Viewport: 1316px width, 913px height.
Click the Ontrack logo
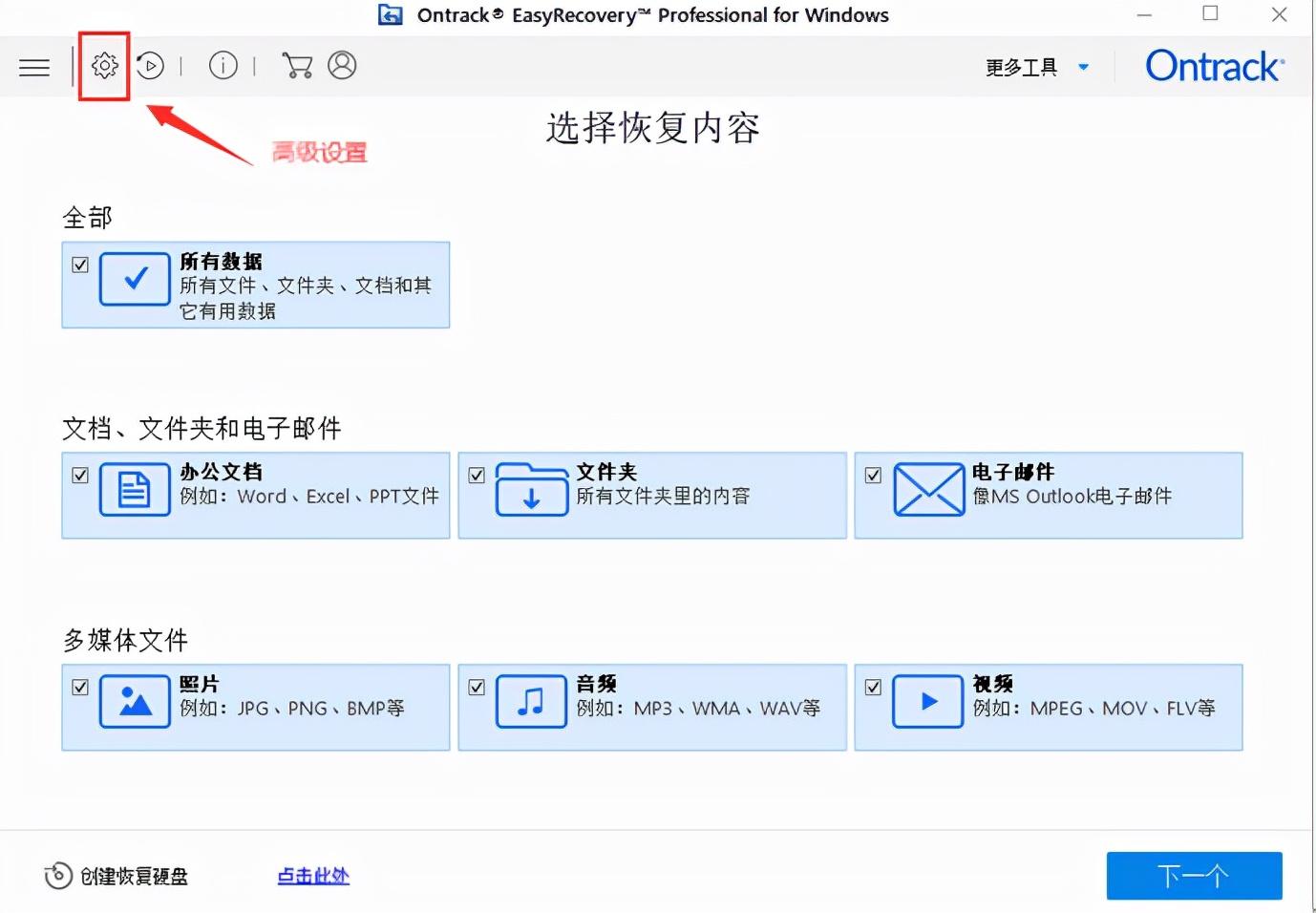pyautogui.click(x=1214, y=65)
